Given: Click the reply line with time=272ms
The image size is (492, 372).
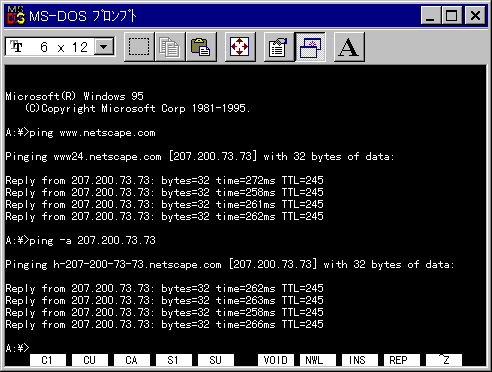Looking at the screenshot, I should 164,181.
